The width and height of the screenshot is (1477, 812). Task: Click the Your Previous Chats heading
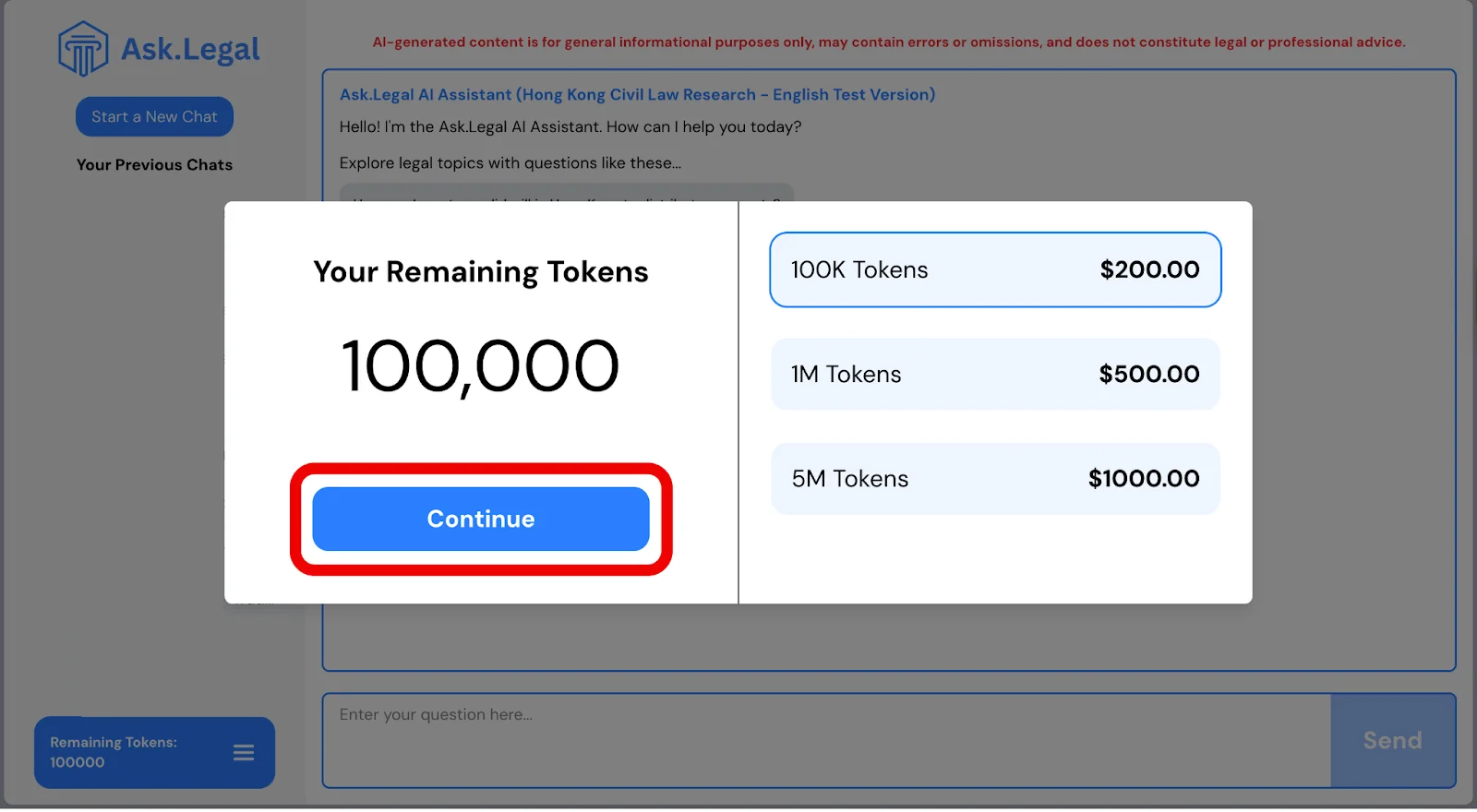pyautogui.click(x=154, y=165)
